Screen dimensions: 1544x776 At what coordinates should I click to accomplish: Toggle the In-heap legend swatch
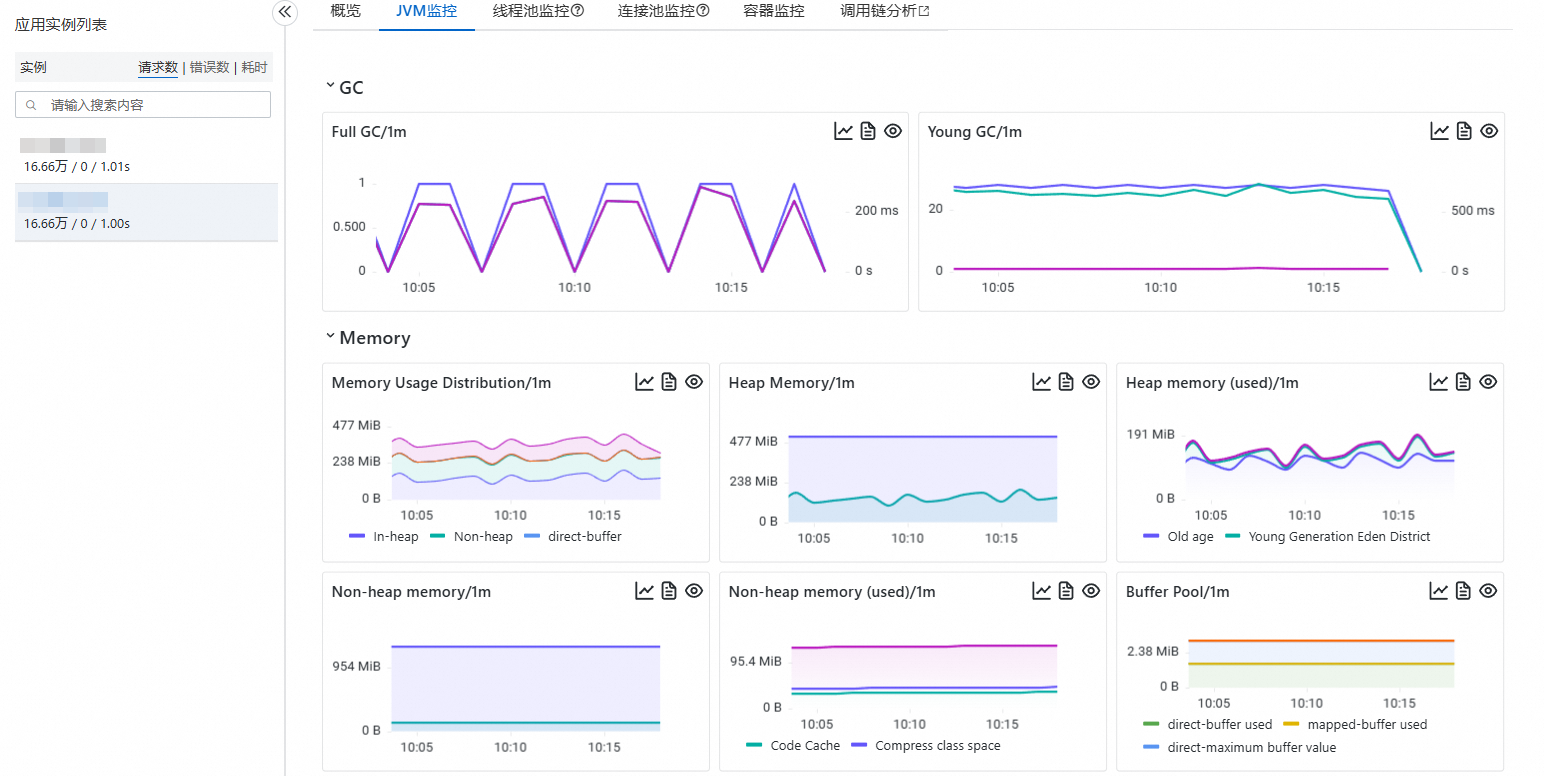tap(358, 537)
